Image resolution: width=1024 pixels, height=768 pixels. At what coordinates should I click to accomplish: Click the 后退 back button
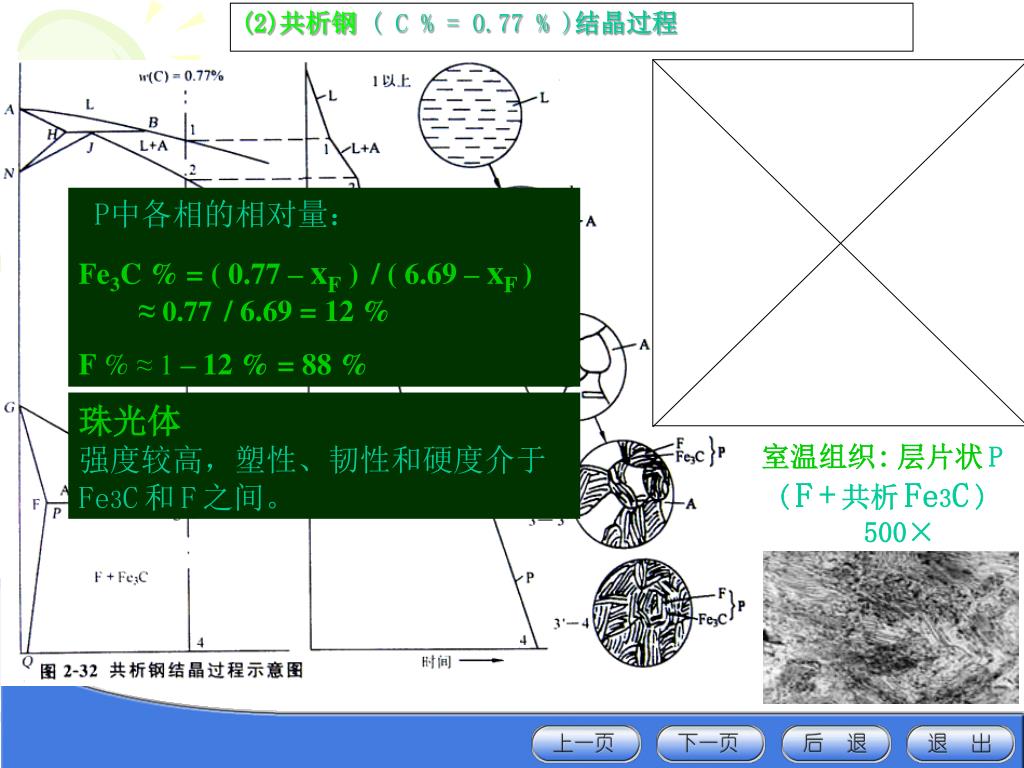[x=835, y=743]
